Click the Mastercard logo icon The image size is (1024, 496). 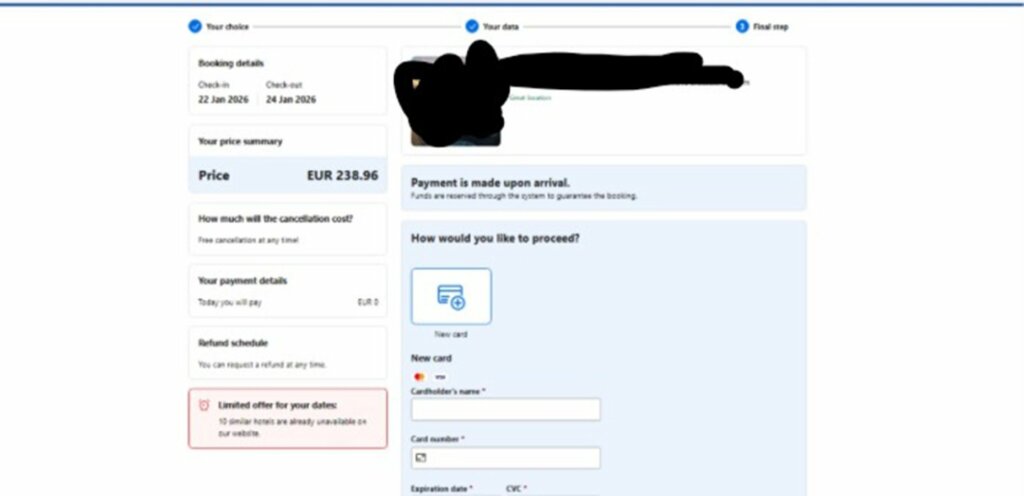(x=419, y=377)
